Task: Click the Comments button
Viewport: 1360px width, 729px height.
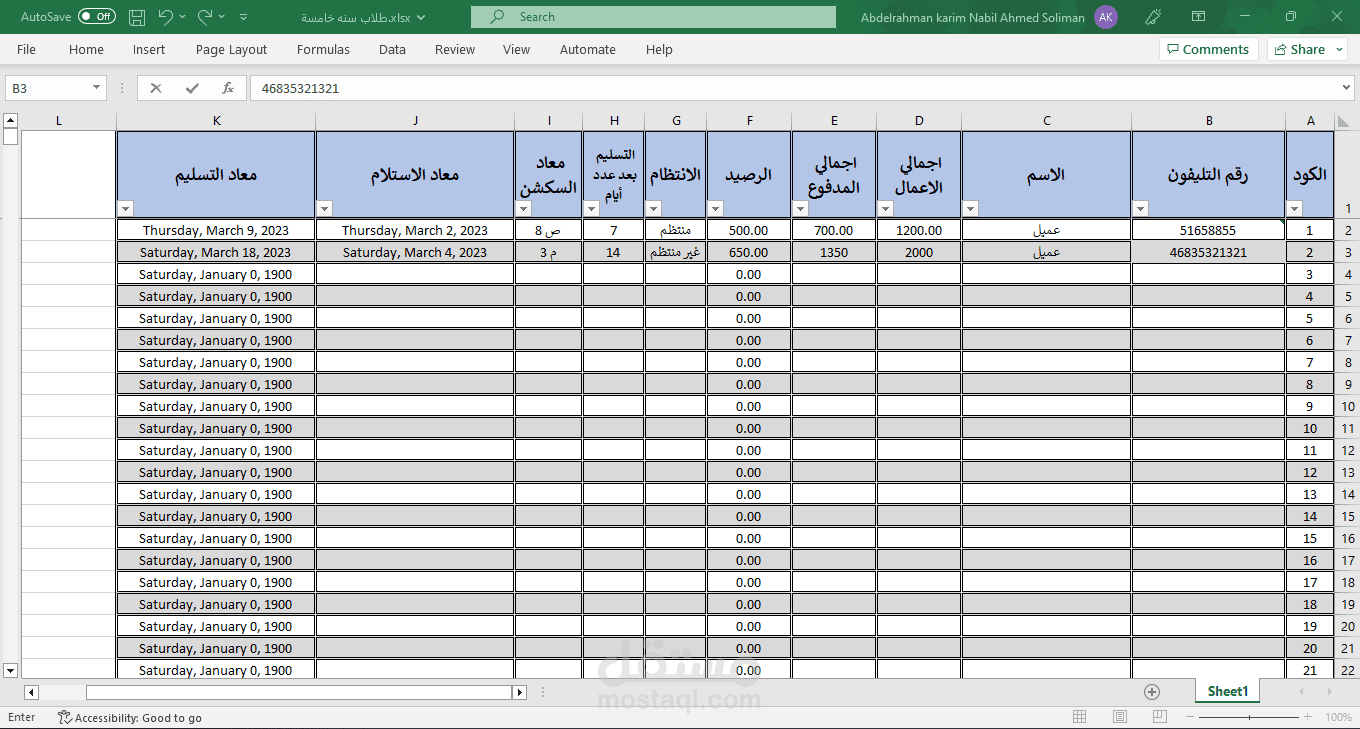Action: [1207, 49]
